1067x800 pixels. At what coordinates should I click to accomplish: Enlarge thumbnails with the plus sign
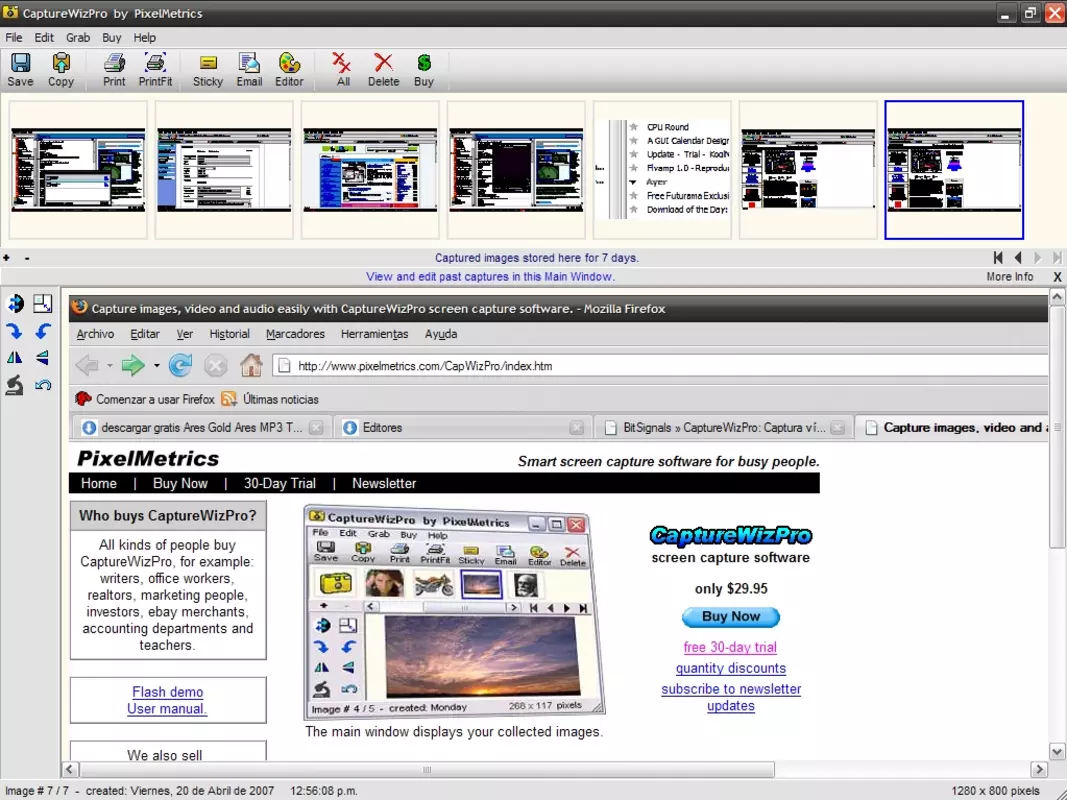pyautogui.click(x=6, y=258)
